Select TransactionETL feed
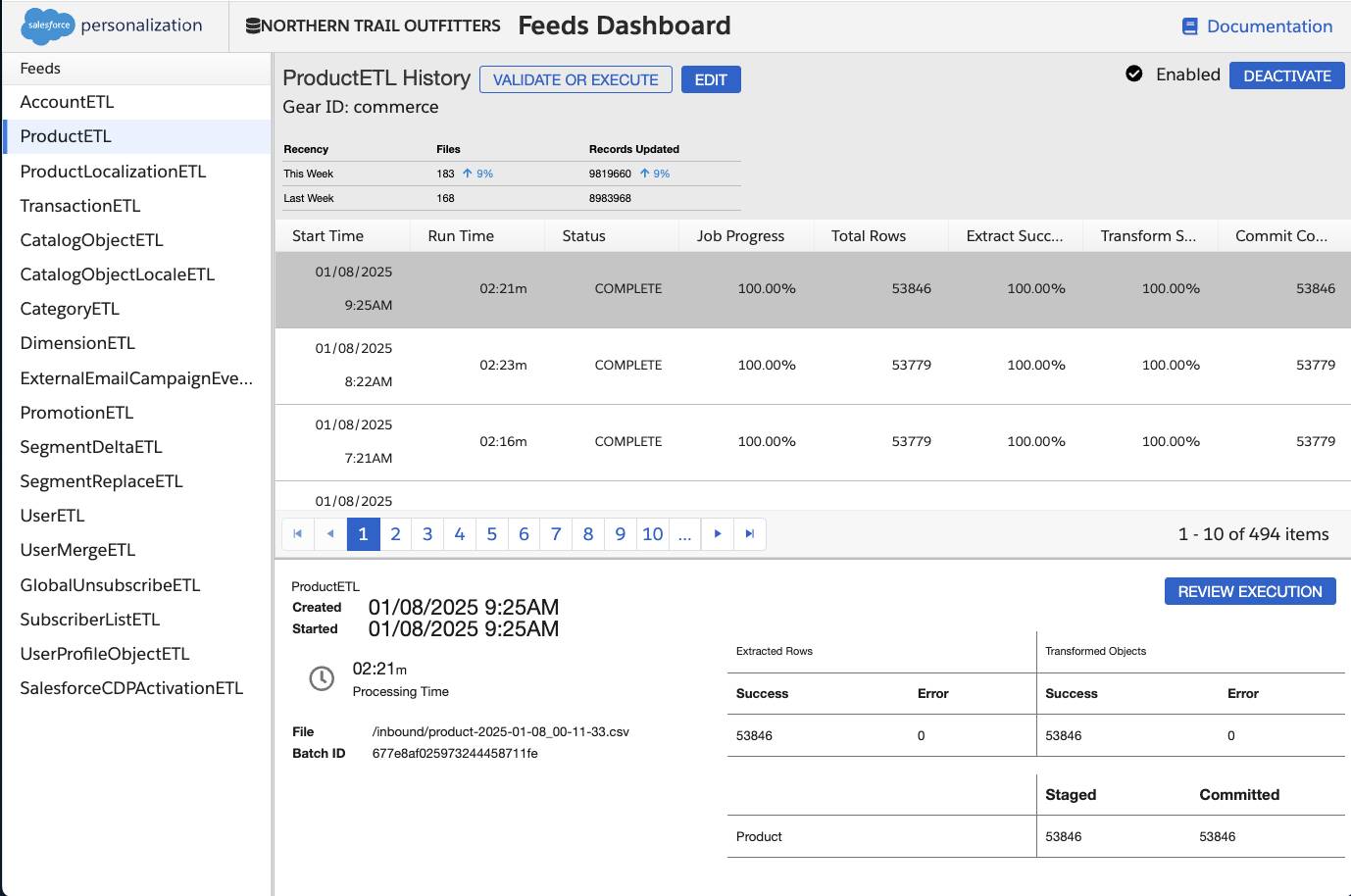 (x=137, y=206)
